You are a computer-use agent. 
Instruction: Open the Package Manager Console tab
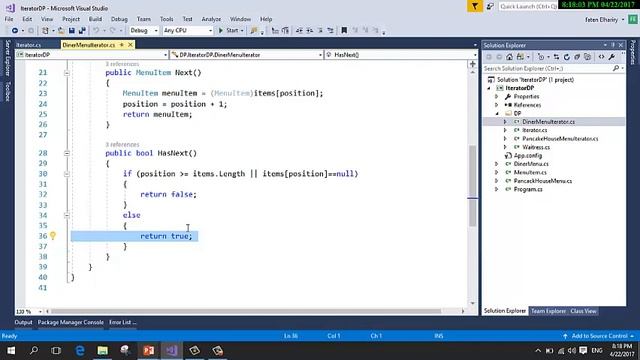[71, 322]
